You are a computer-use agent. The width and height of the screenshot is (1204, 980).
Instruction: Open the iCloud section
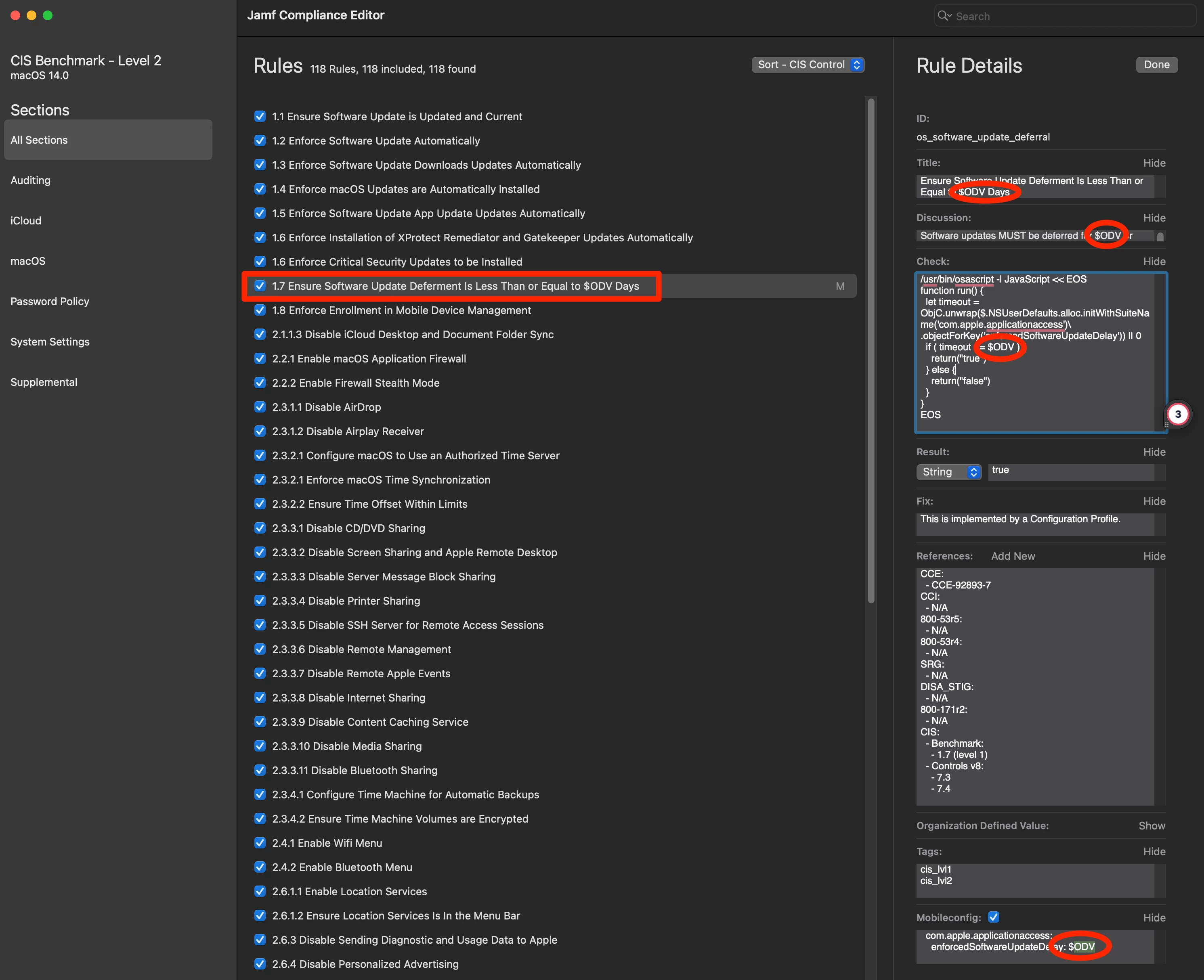(x=26, y=221)
